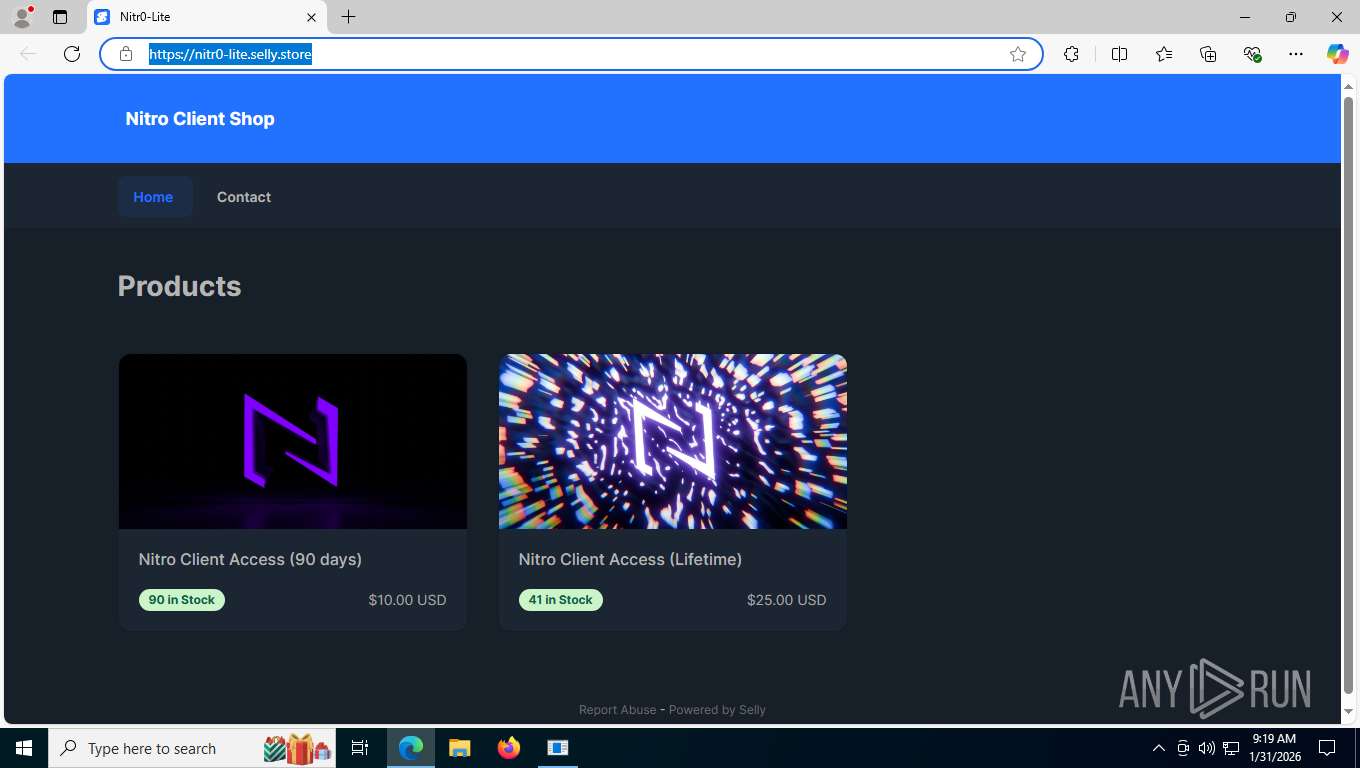
Task: Click the taskbar clock and date
Action: pyautogui.click(x=1274, y=748)
